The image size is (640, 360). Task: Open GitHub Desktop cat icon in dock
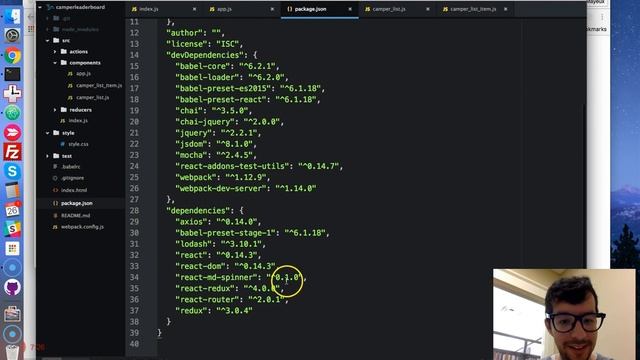click(12, 287)
